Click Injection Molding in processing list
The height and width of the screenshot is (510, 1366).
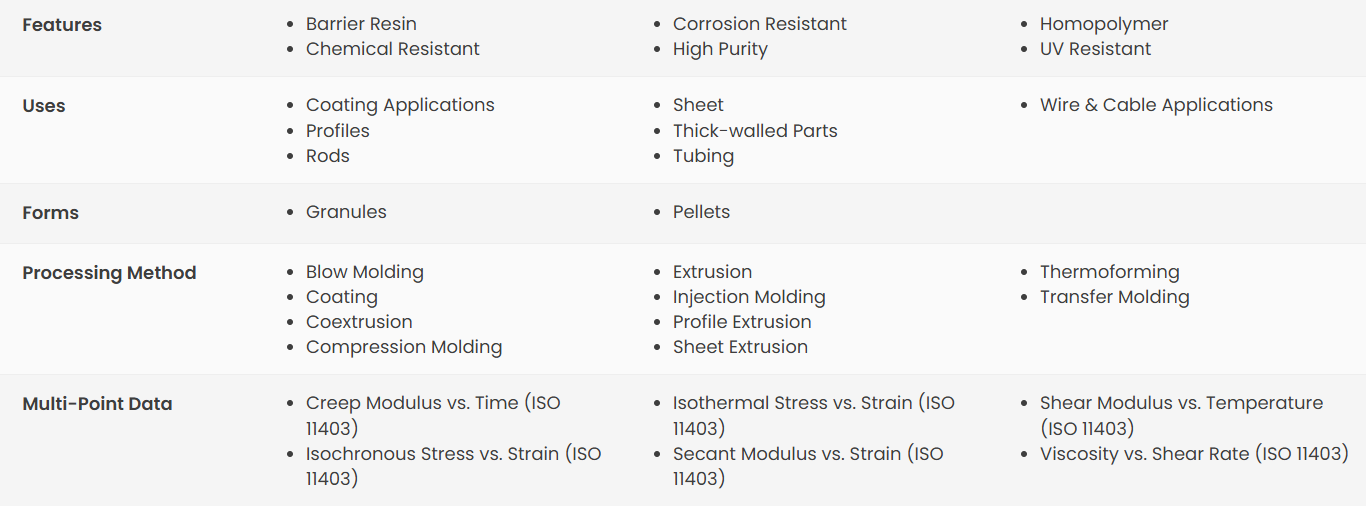[749, 297]
